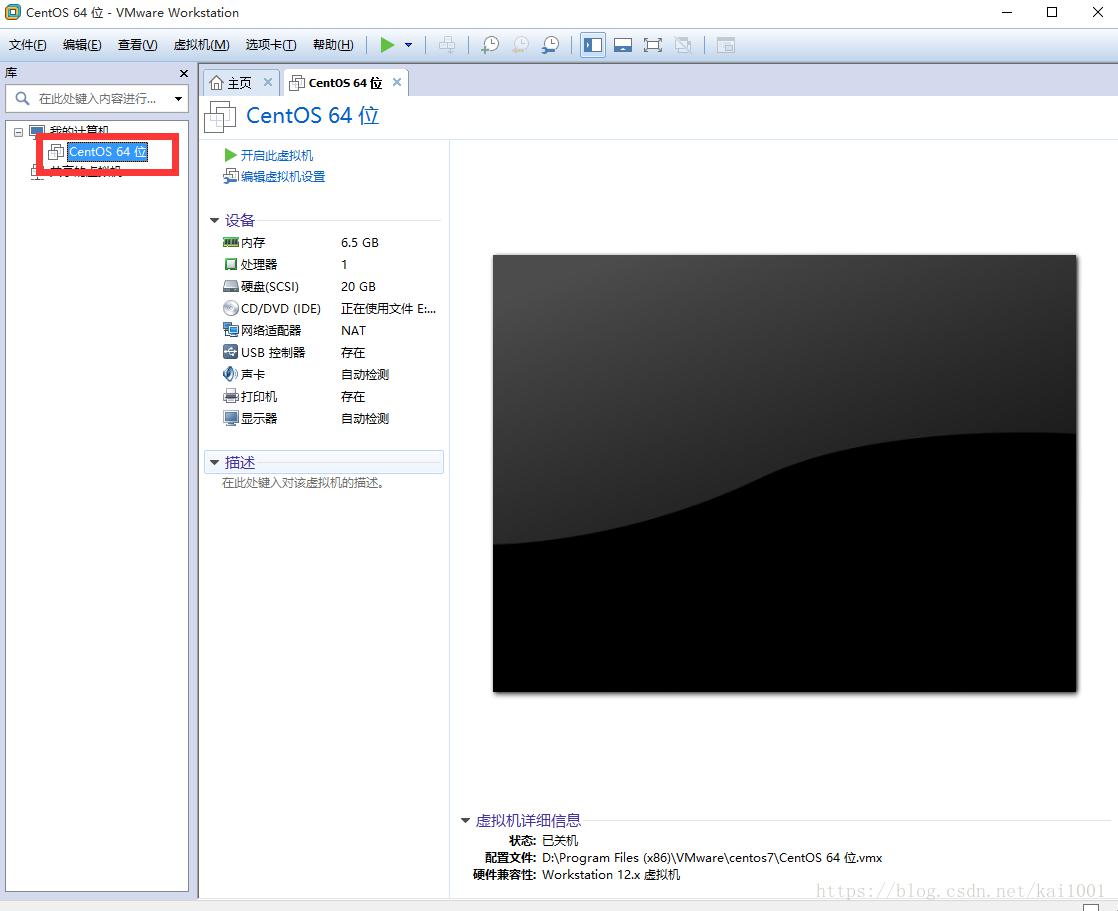Open the 虚拟机(M) menu
This screenshot has height=911, width=1118.
click(201, 45)
